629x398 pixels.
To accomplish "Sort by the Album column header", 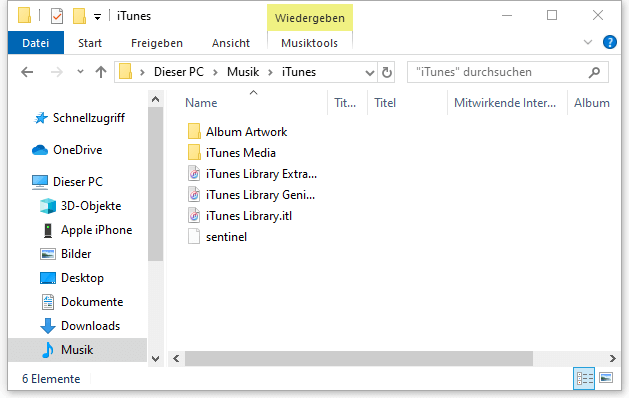I will pos(592,103).
